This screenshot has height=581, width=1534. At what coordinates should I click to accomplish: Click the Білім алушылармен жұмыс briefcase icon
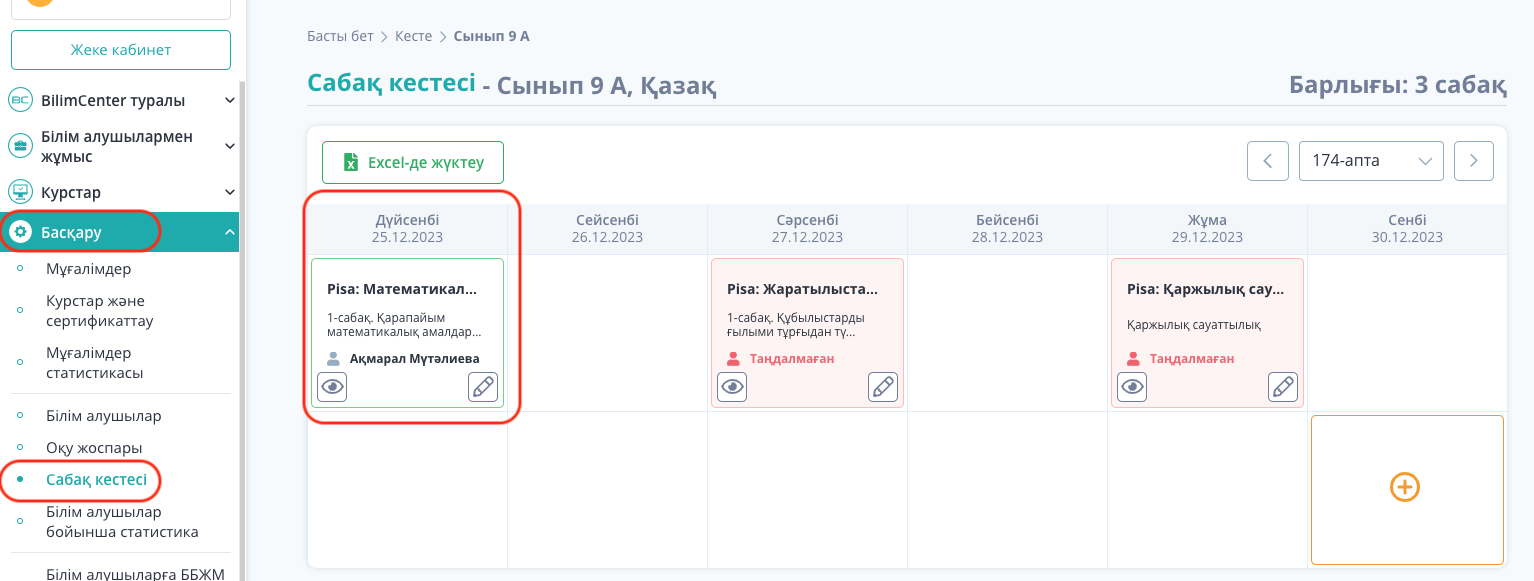20,147
